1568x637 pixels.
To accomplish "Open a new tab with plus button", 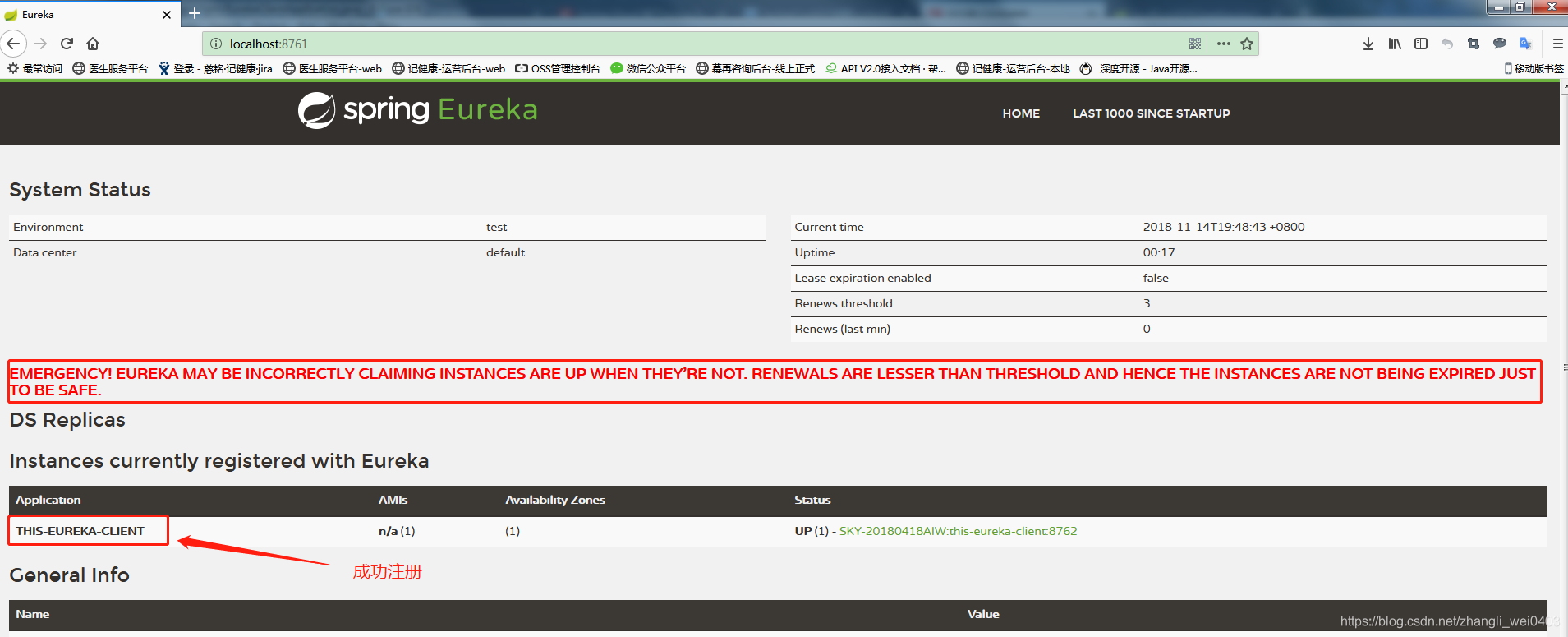I will tap(195, 13).
